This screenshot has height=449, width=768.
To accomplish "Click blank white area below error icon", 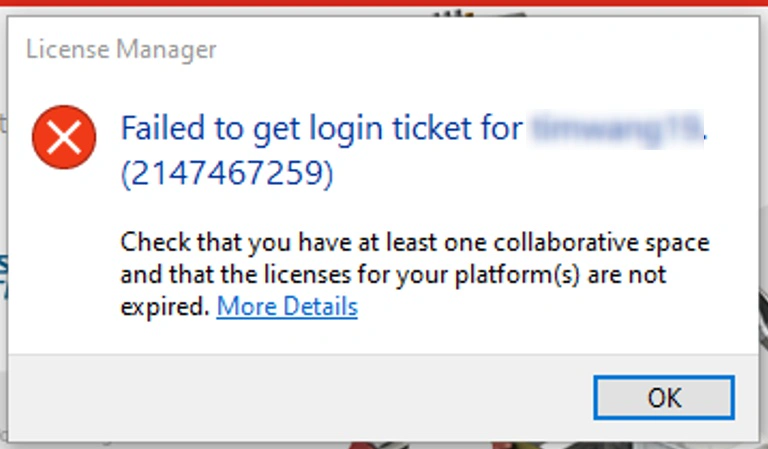I will [x=64, y=260].
